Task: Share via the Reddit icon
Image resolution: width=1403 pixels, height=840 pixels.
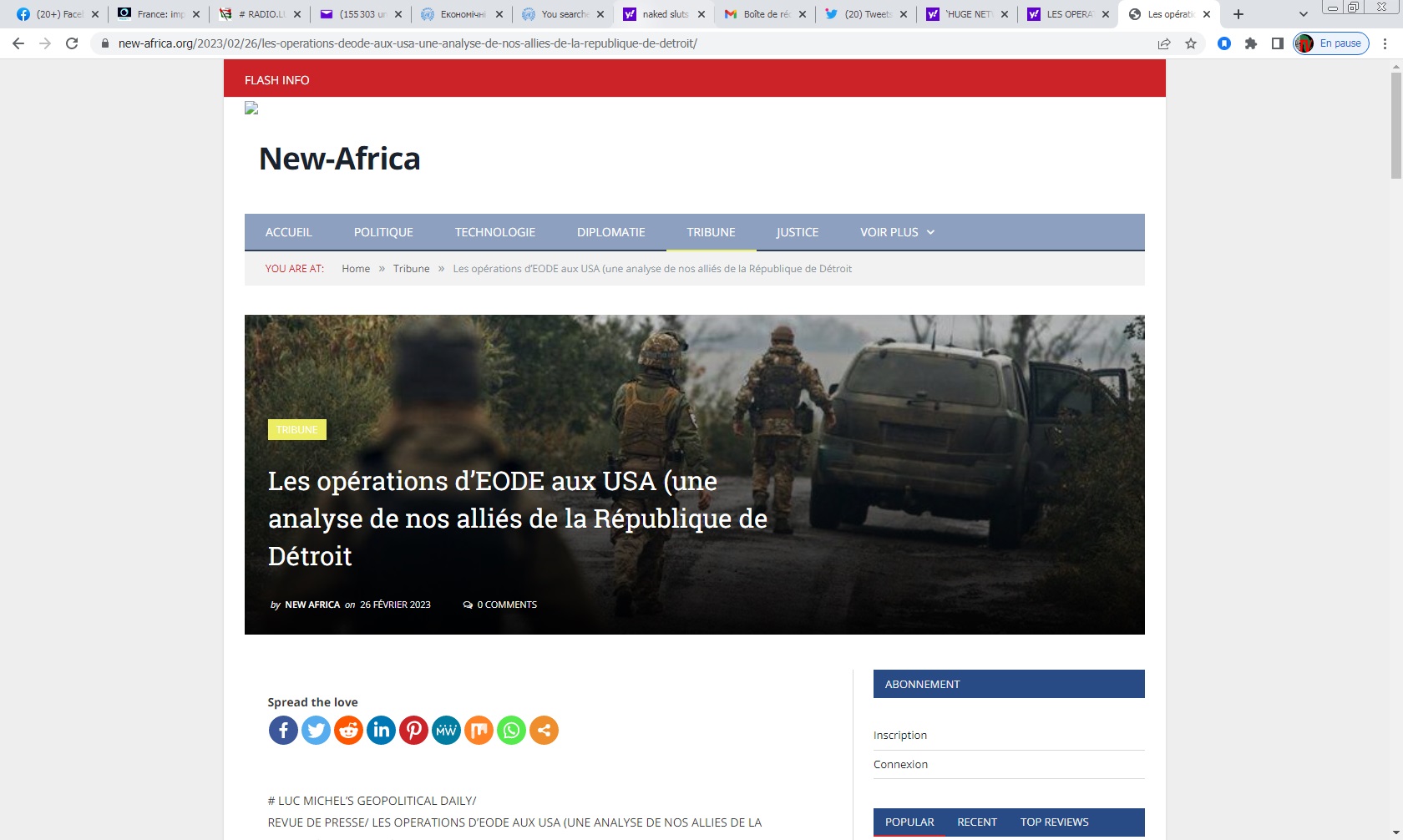Action: 348,731
